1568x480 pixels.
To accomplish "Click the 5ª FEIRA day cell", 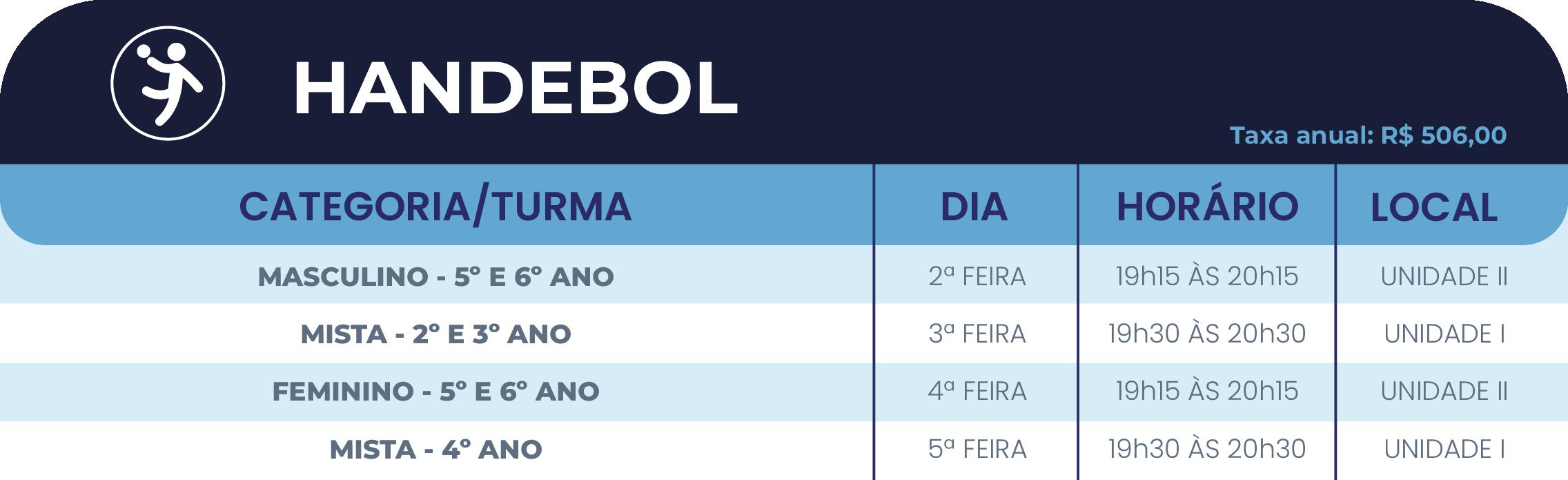I will point(977,449).
